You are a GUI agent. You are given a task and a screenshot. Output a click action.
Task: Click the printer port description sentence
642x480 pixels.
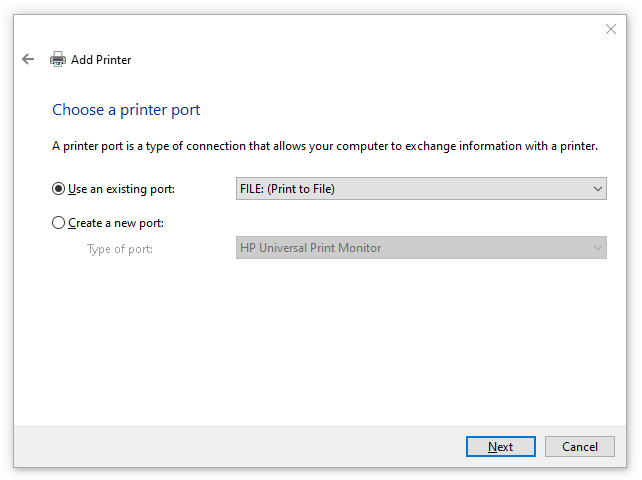(325, 146)
